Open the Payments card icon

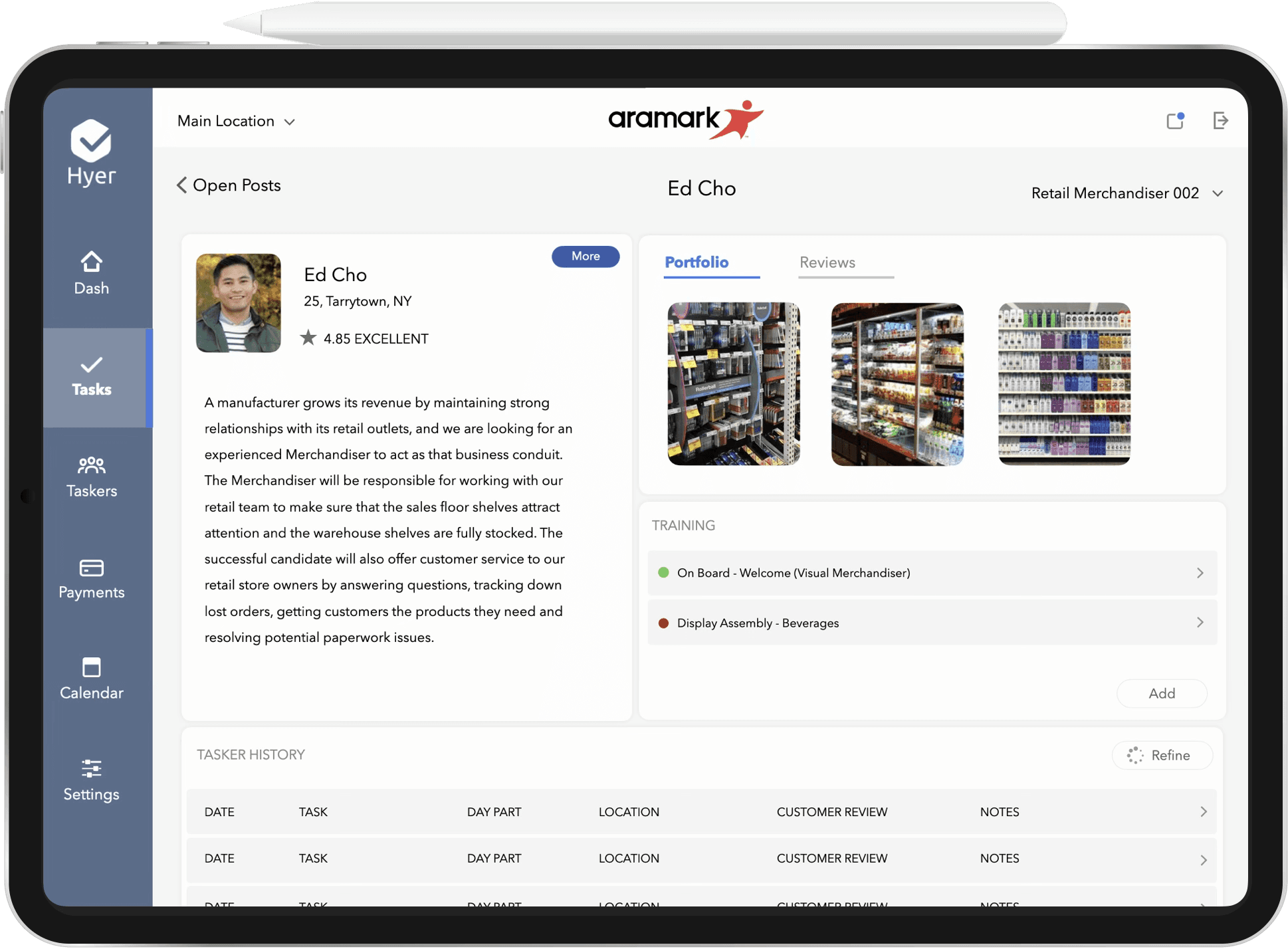coord(91,568)
